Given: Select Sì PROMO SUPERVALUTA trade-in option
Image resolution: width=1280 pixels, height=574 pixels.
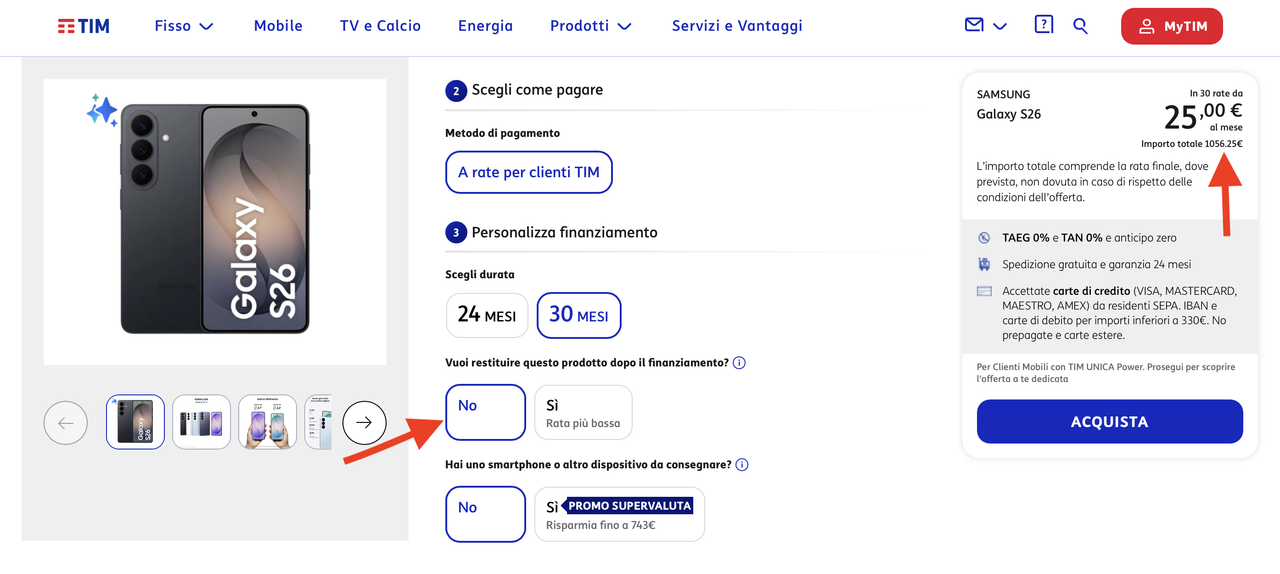Looking at the screenshot, I should [619, 514].
